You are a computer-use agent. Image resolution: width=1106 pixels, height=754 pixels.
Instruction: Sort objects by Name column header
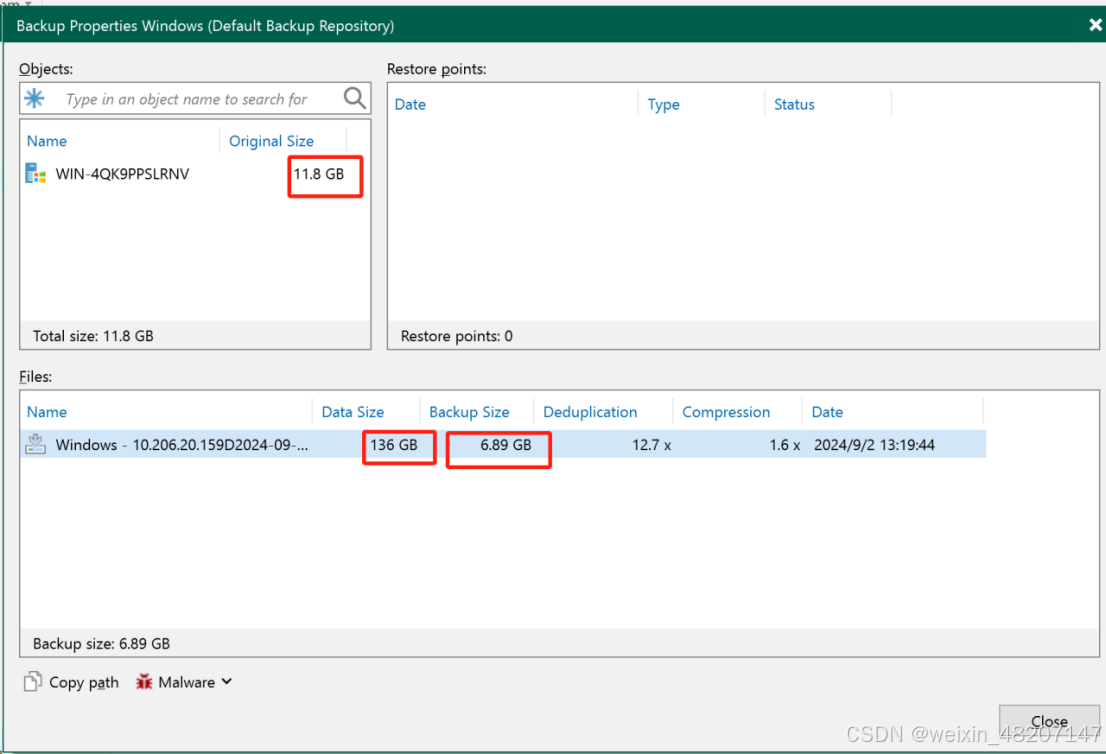click(47, 141)
